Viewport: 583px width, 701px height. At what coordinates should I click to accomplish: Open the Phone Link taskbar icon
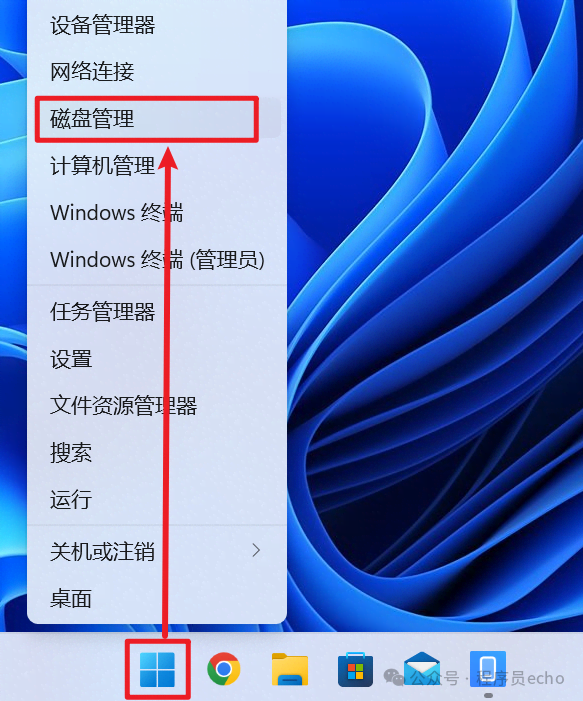[x=488, y=669]
